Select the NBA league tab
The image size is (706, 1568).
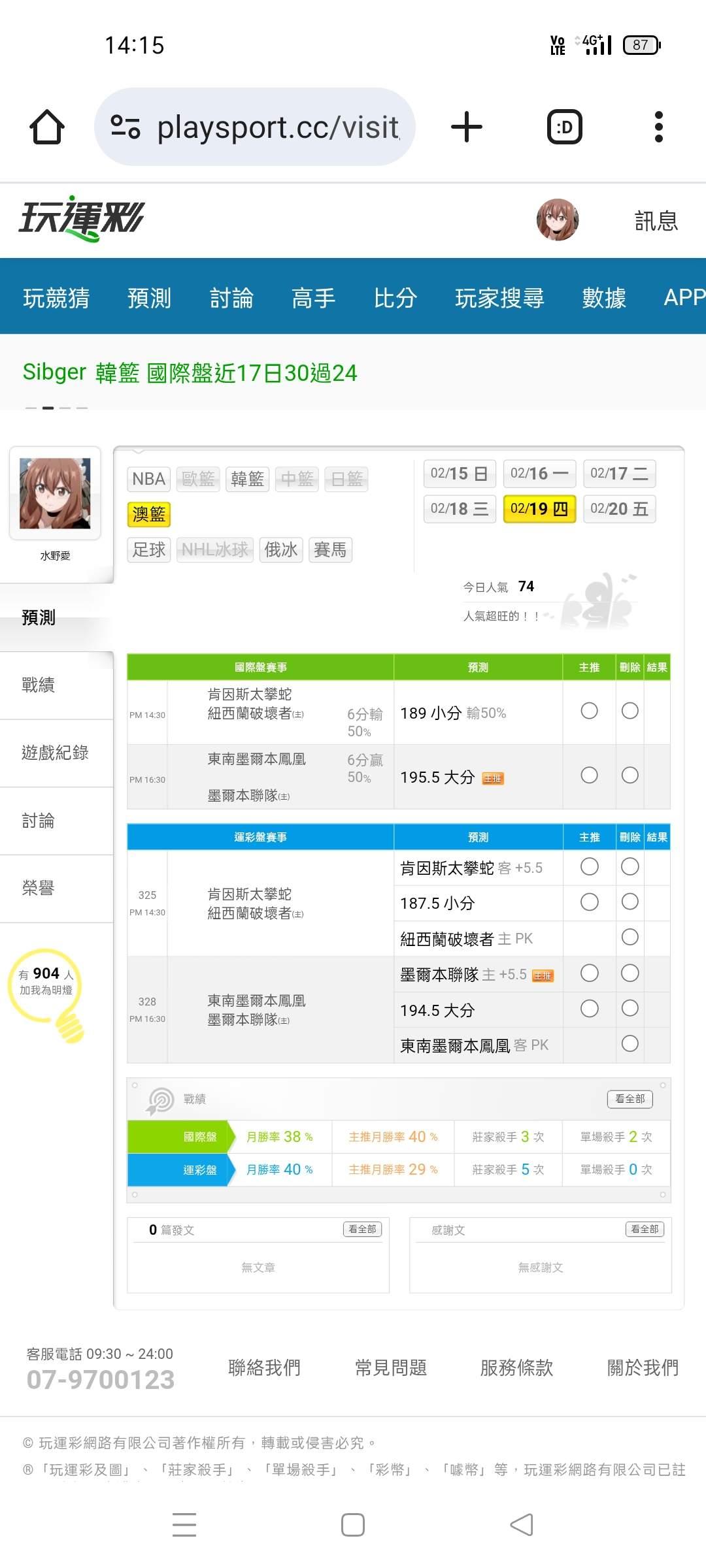pos(149,479)
